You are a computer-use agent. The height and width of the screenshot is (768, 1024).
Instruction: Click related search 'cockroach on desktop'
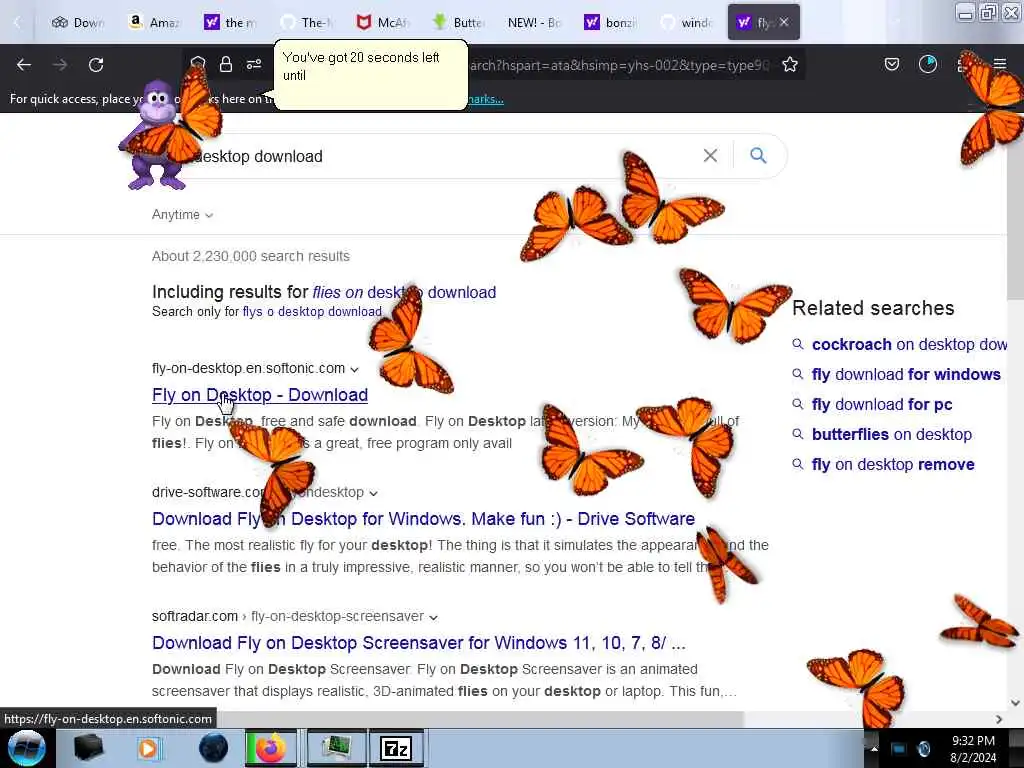909,344
